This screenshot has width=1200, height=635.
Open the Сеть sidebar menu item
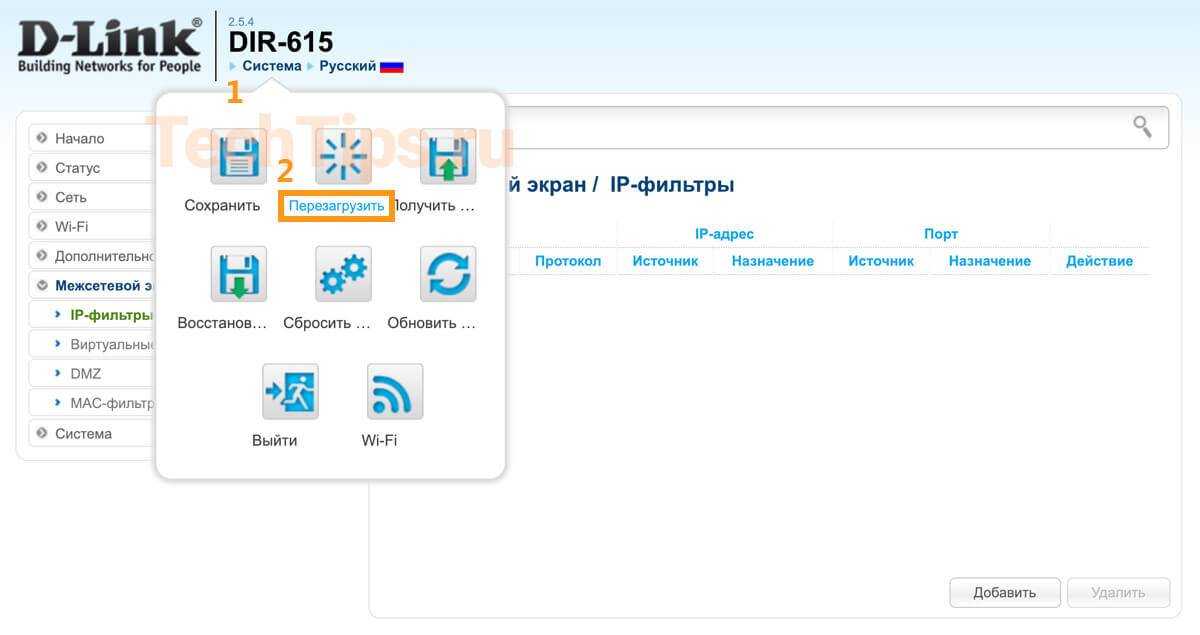[x=71, y=197]
